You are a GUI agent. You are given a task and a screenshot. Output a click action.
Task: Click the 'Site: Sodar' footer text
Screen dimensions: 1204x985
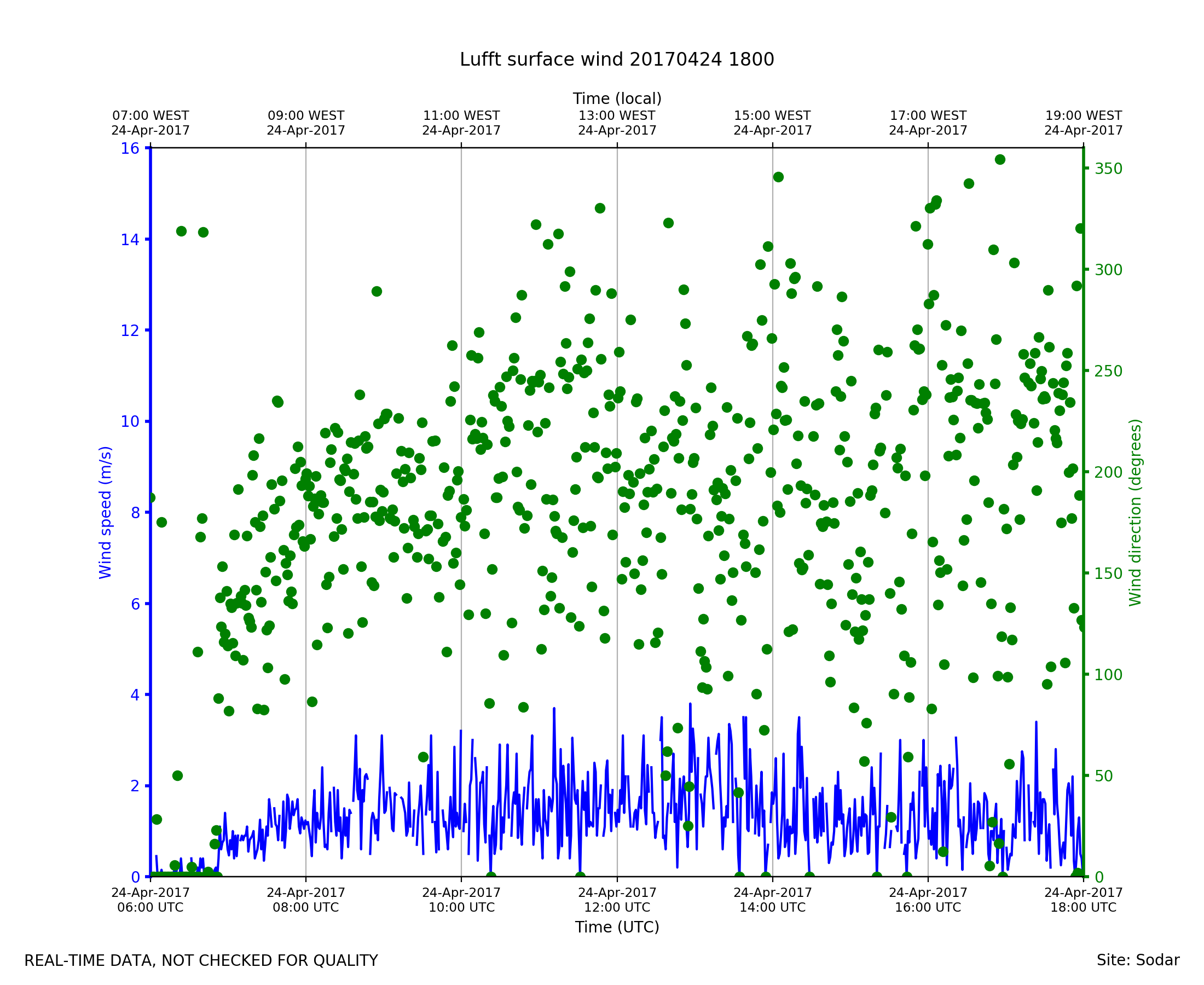click(x=1138, y=960)
